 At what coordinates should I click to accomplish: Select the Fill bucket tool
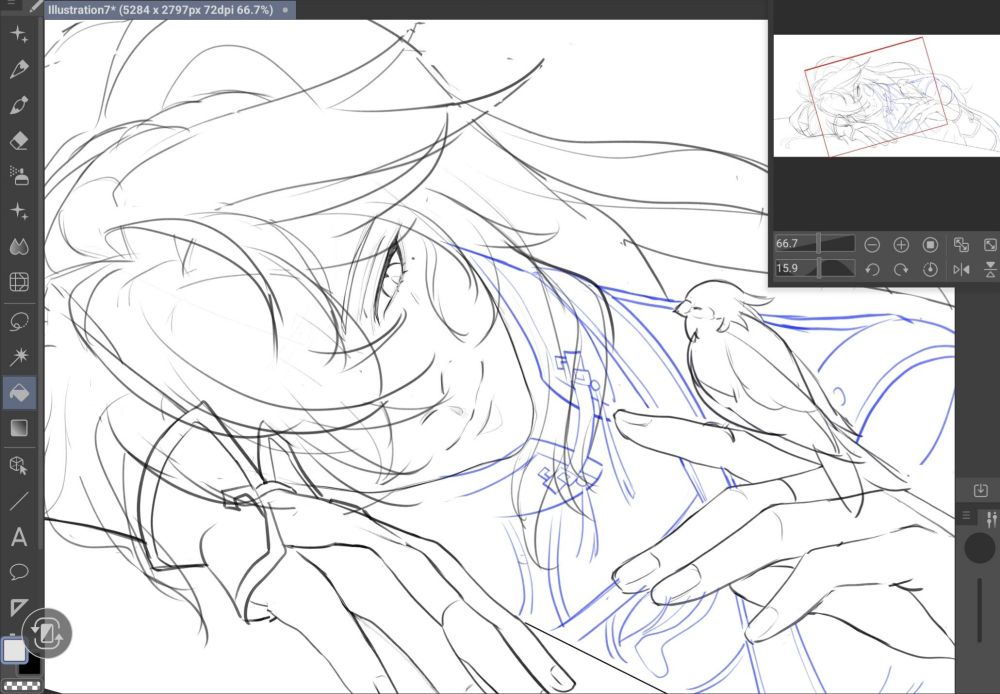point(19,392)
